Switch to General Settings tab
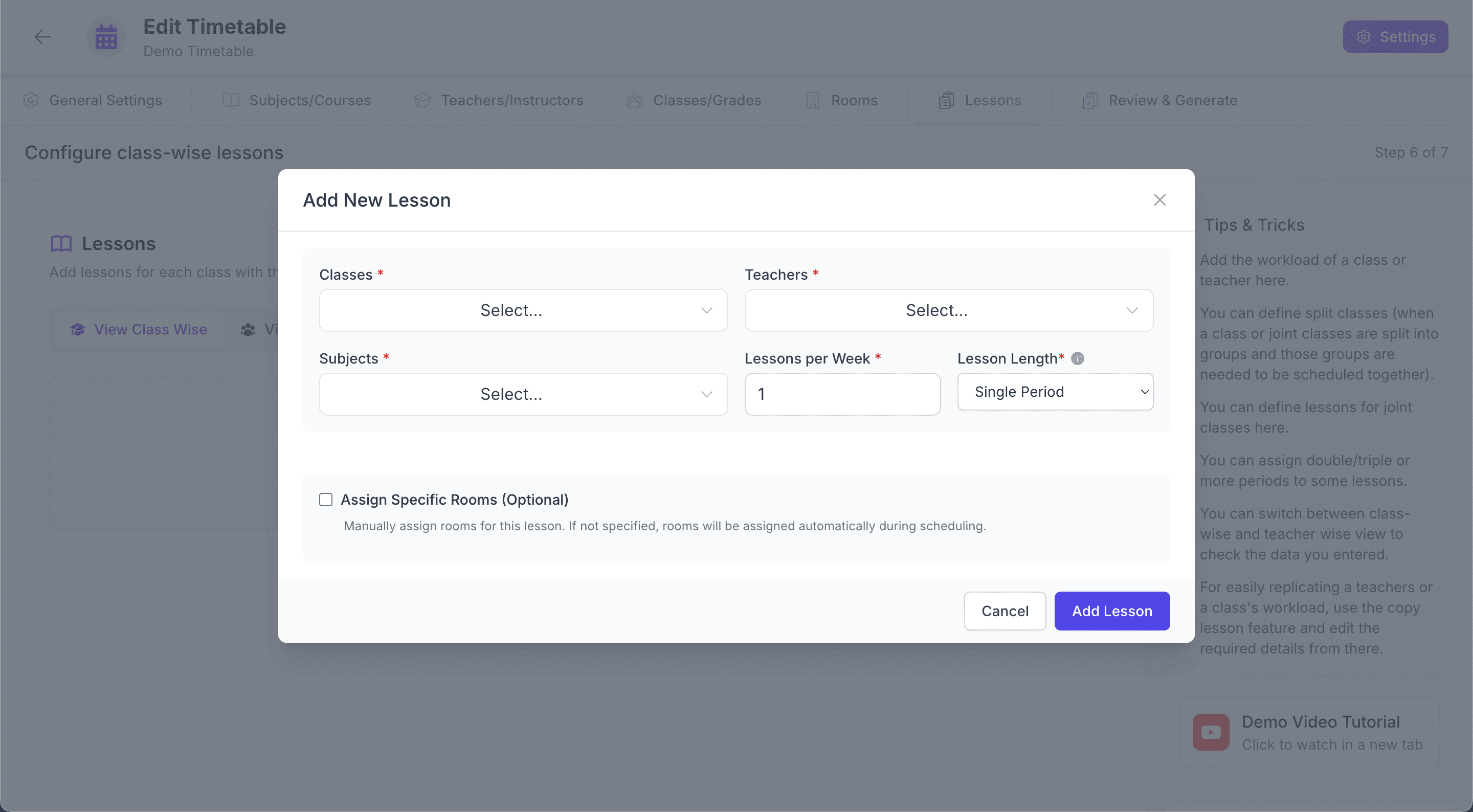This screenshot has width=1473, height=812. (93, 101)
